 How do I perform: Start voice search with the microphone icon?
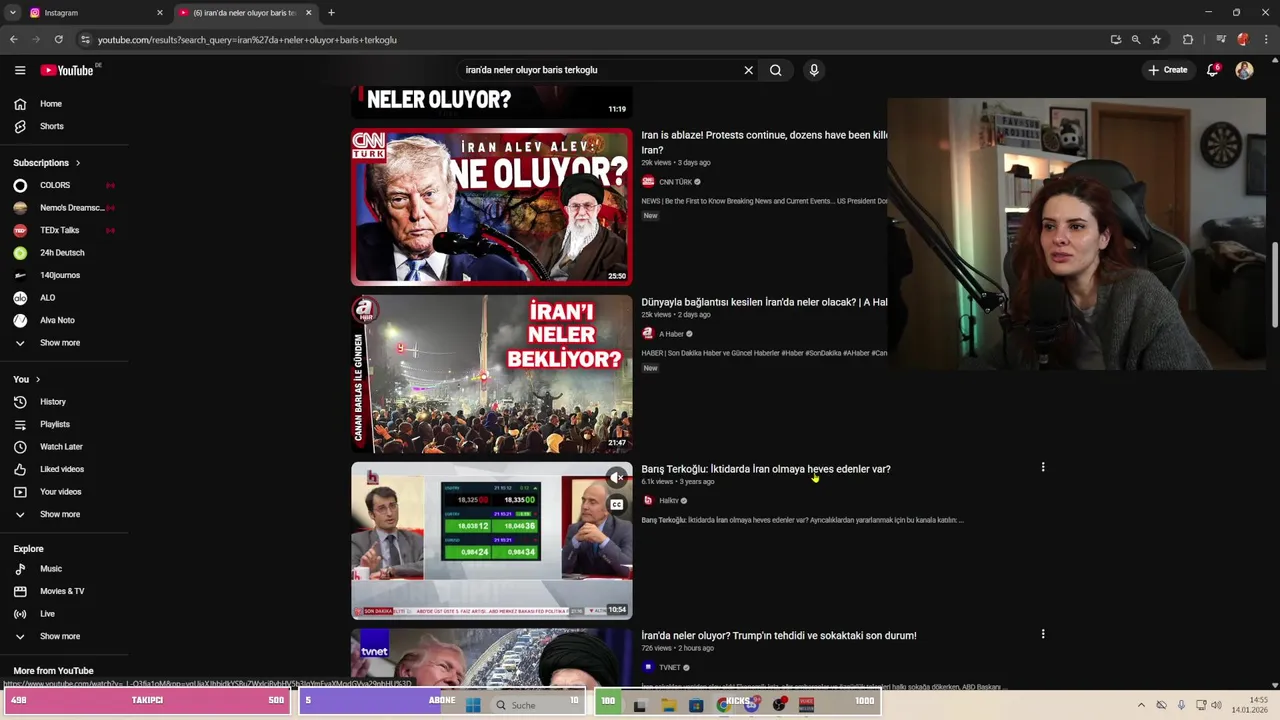[x=814, y=70]
